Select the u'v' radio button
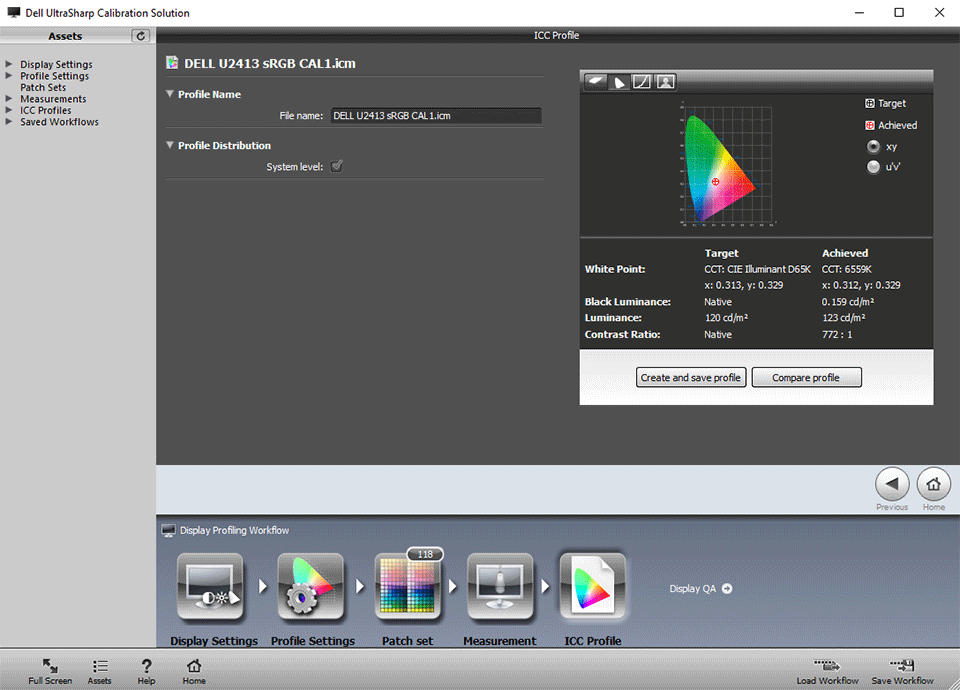 [x=873, y=167]
